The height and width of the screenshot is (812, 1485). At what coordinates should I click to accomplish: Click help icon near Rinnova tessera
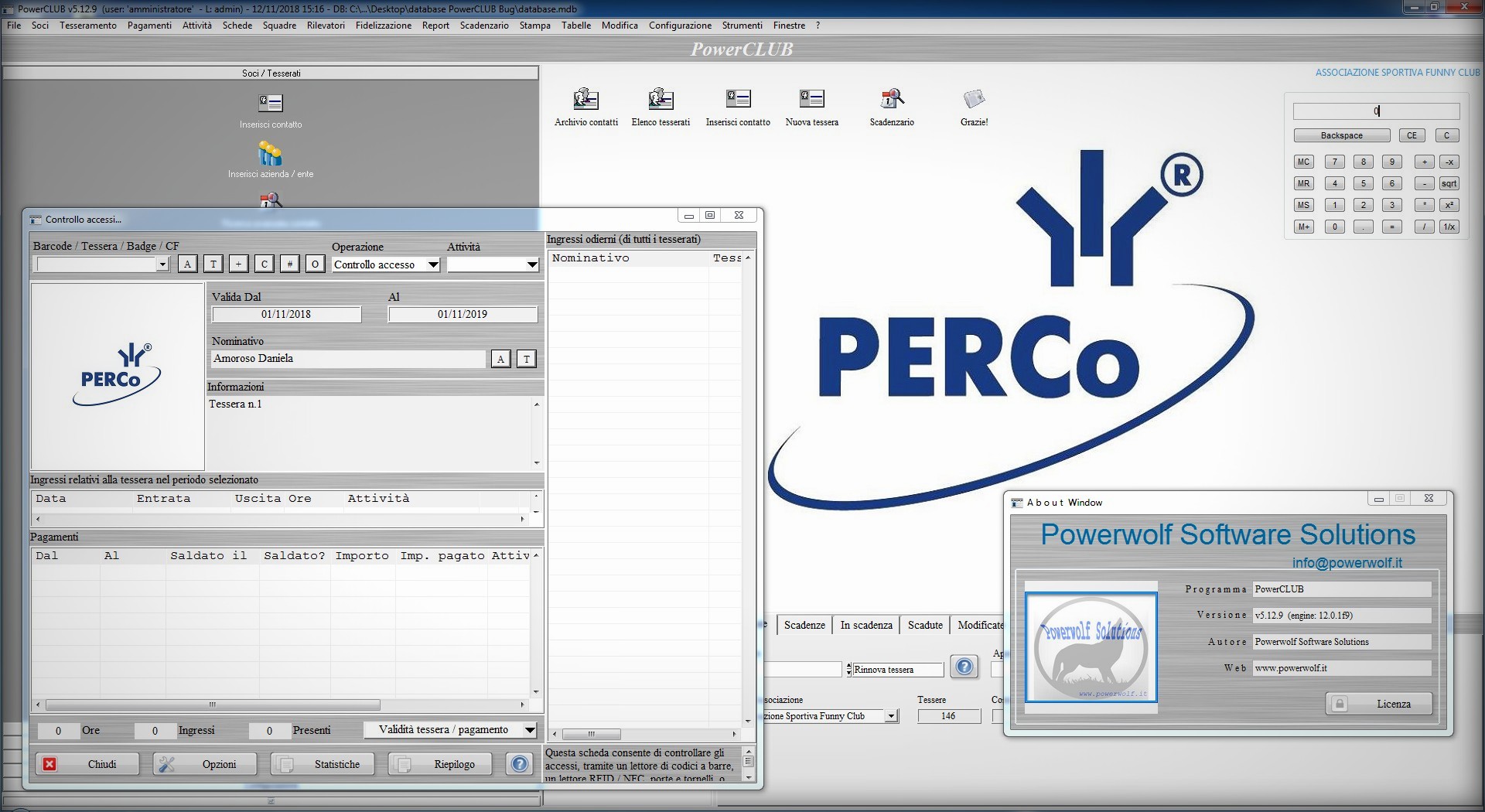(964, 667)
